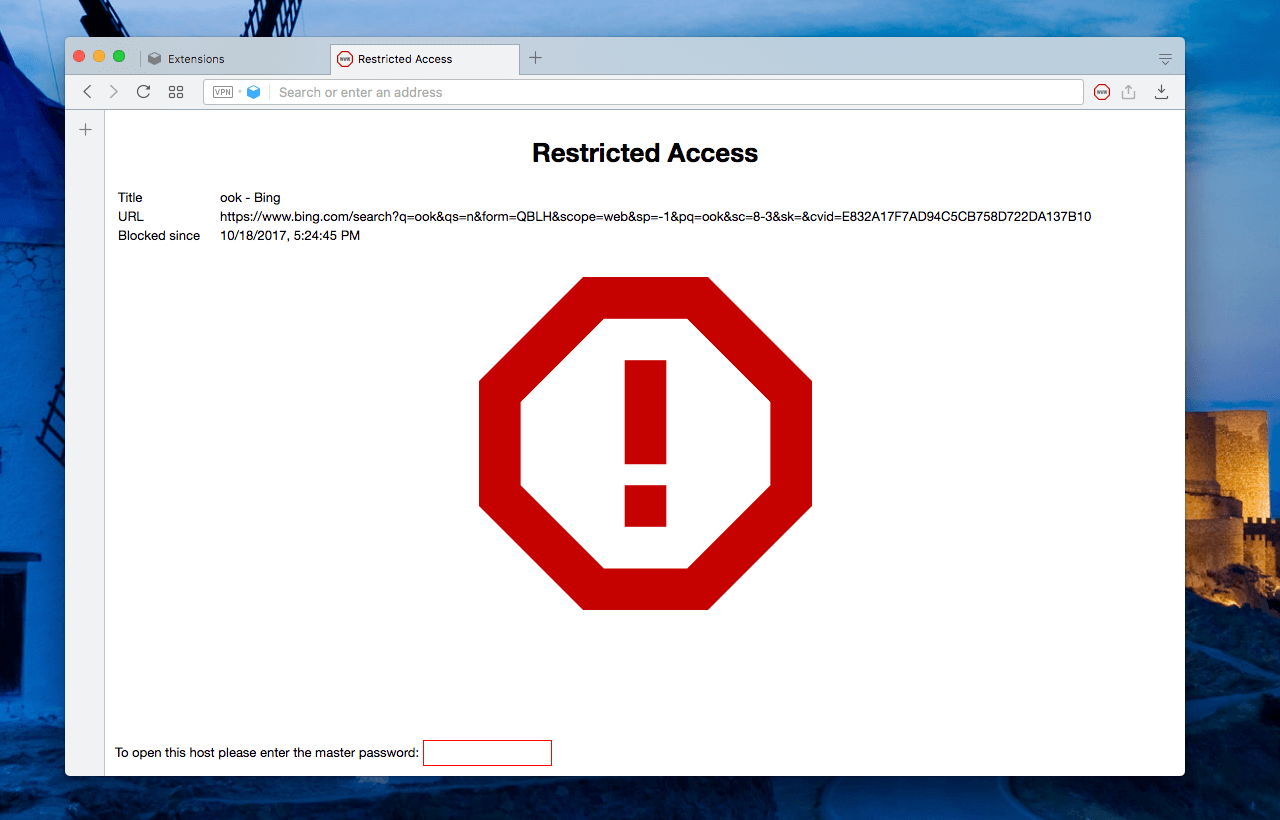
Task: Open the Speed Dial grid icon
Action: pos(176,92)
